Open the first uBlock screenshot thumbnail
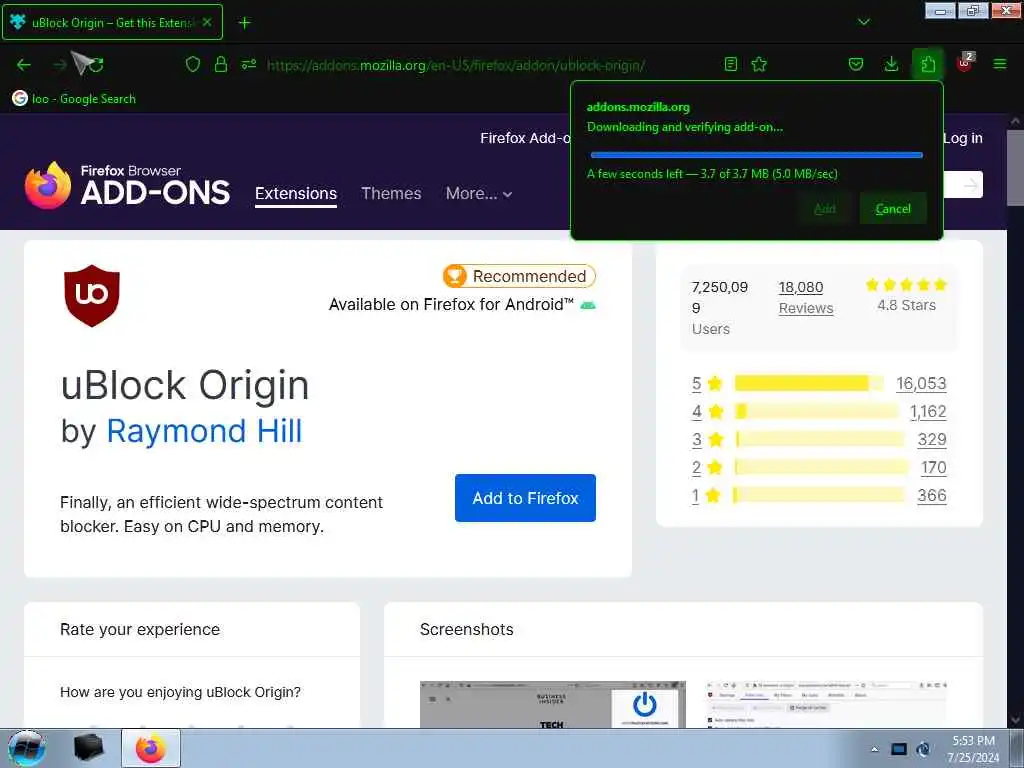The width and height of the screenshot is (1024, 768). [552, 704]
